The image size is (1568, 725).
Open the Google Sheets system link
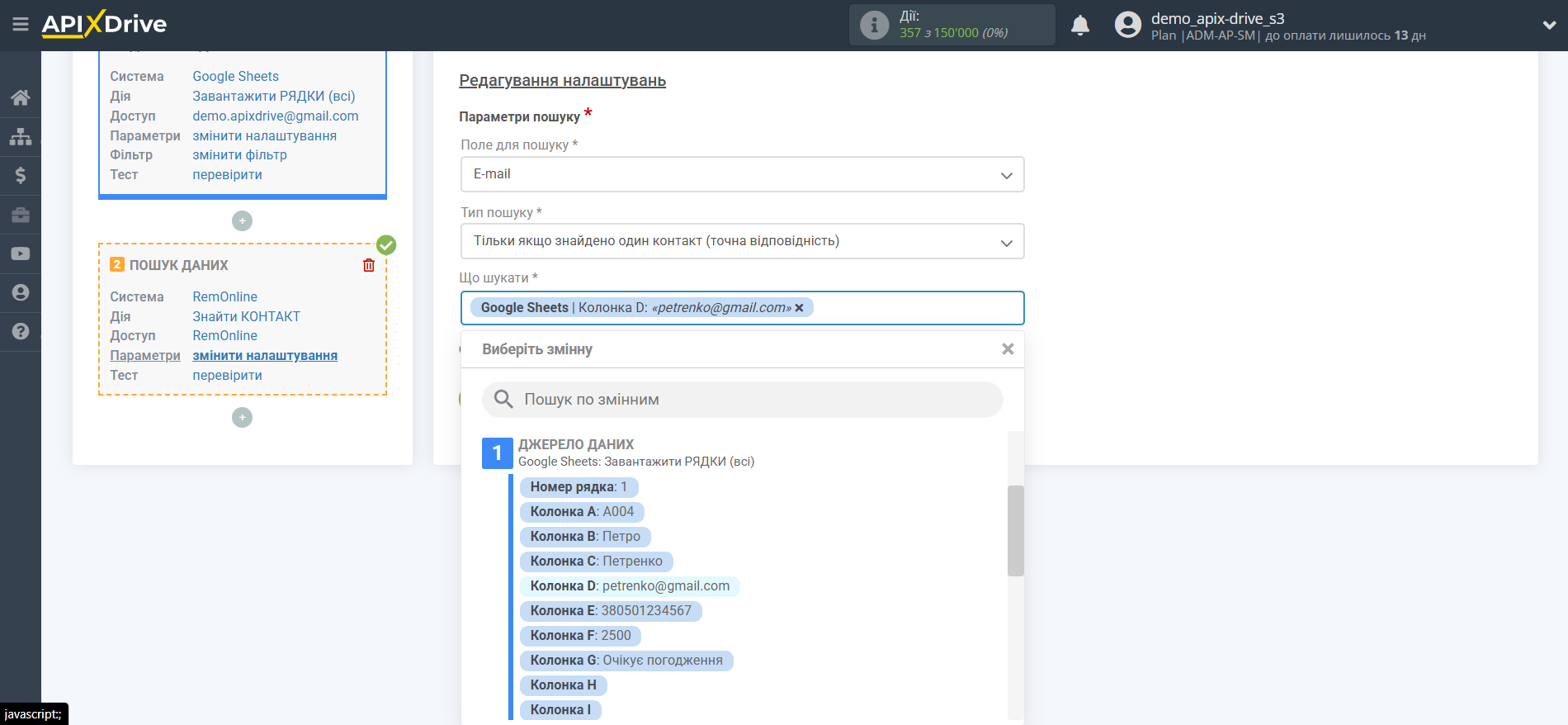point(235,76)
